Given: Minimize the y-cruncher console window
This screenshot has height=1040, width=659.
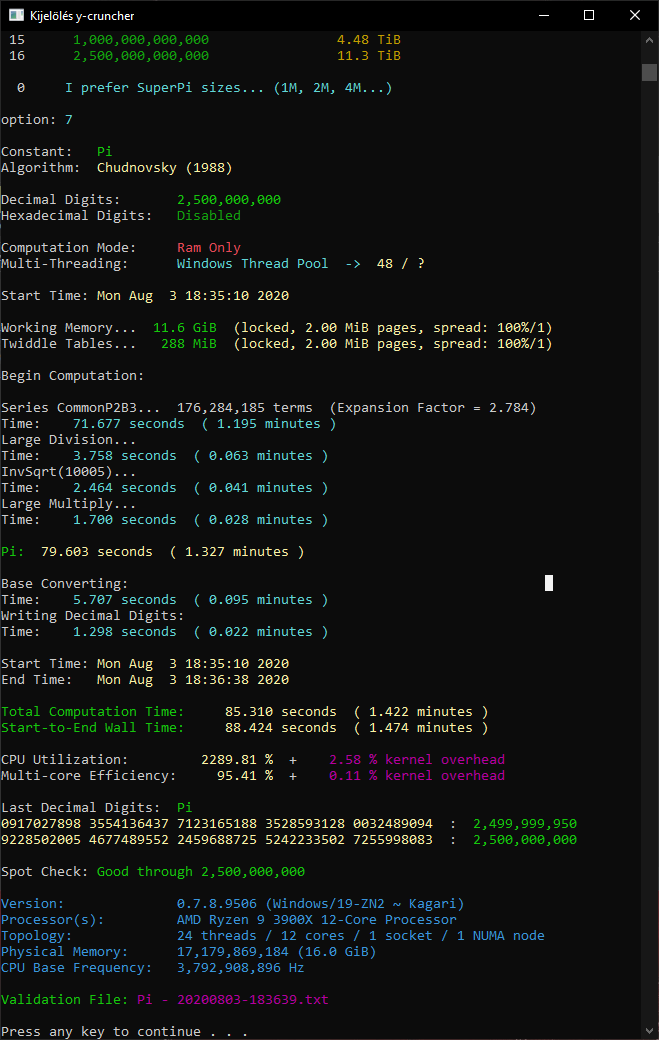Looking at the screenshot, I should [x=544, y=15].
